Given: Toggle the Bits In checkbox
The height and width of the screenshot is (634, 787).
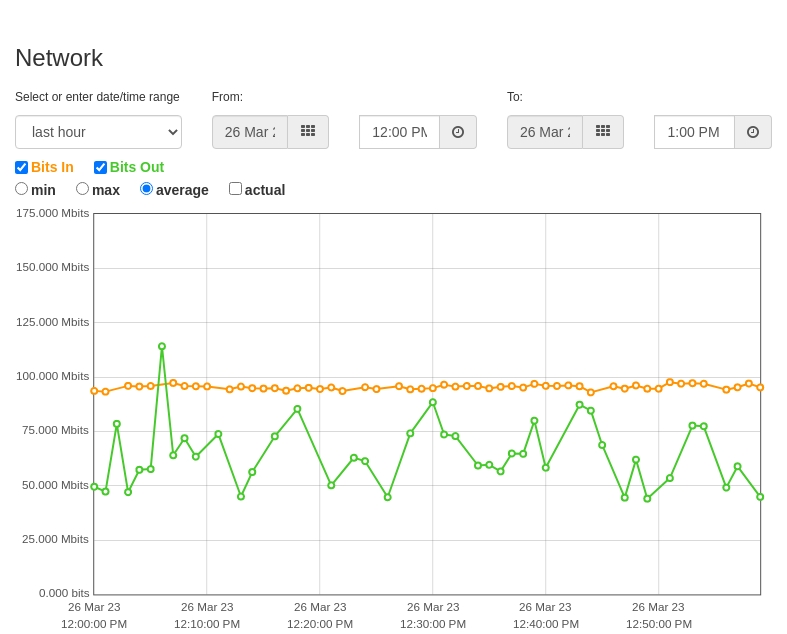Looking at the screenshot, I should (22, 167).
